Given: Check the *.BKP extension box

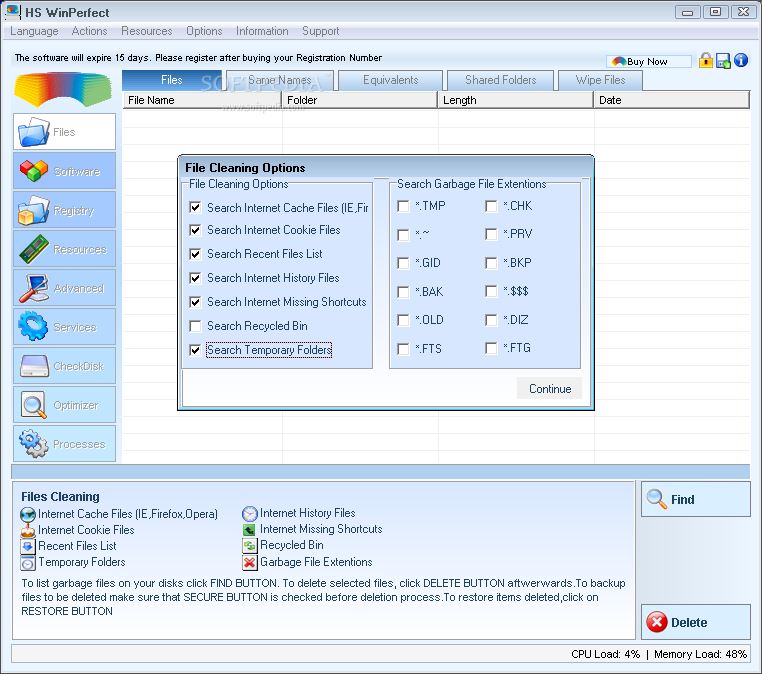Looking at the screenshot, I should point(491,263).
